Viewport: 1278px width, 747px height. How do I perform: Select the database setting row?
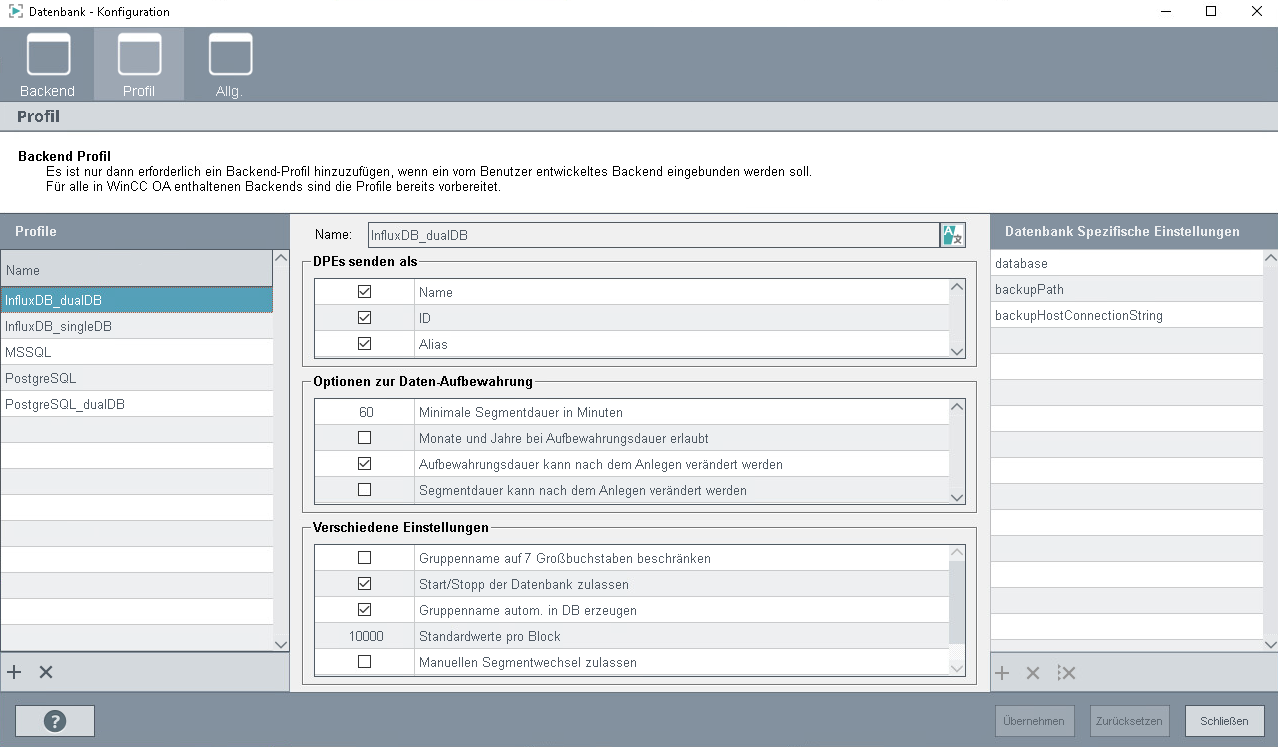point(1127,263)
